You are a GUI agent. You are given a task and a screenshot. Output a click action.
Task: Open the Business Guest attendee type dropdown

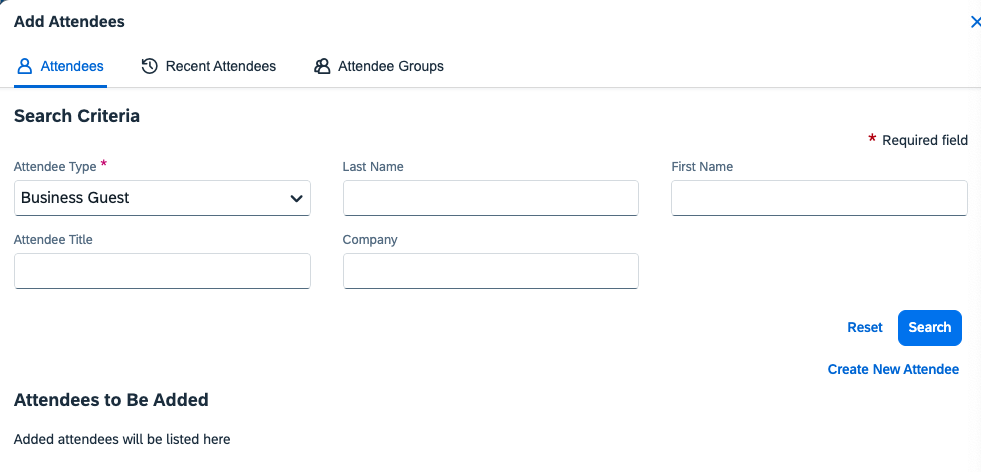[162, 198]
